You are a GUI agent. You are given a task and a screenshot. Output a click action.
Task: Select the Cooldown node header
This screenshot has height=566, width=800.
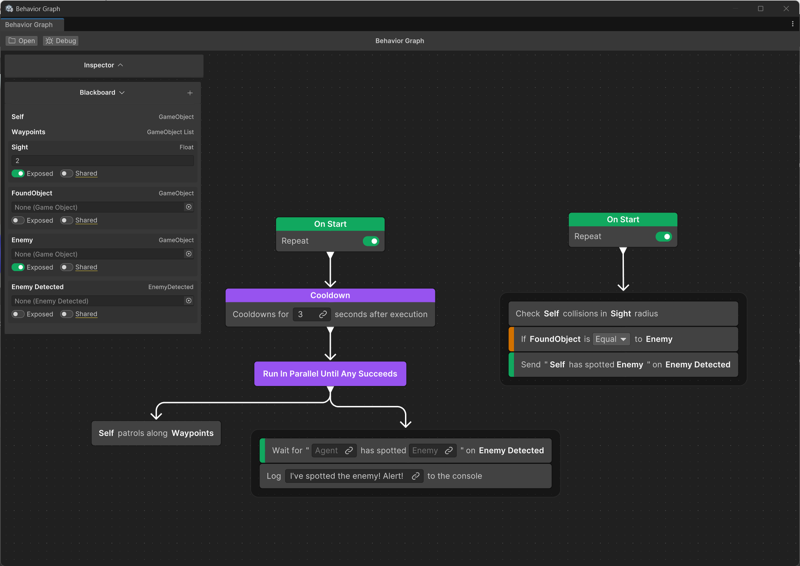coord(330,296)
